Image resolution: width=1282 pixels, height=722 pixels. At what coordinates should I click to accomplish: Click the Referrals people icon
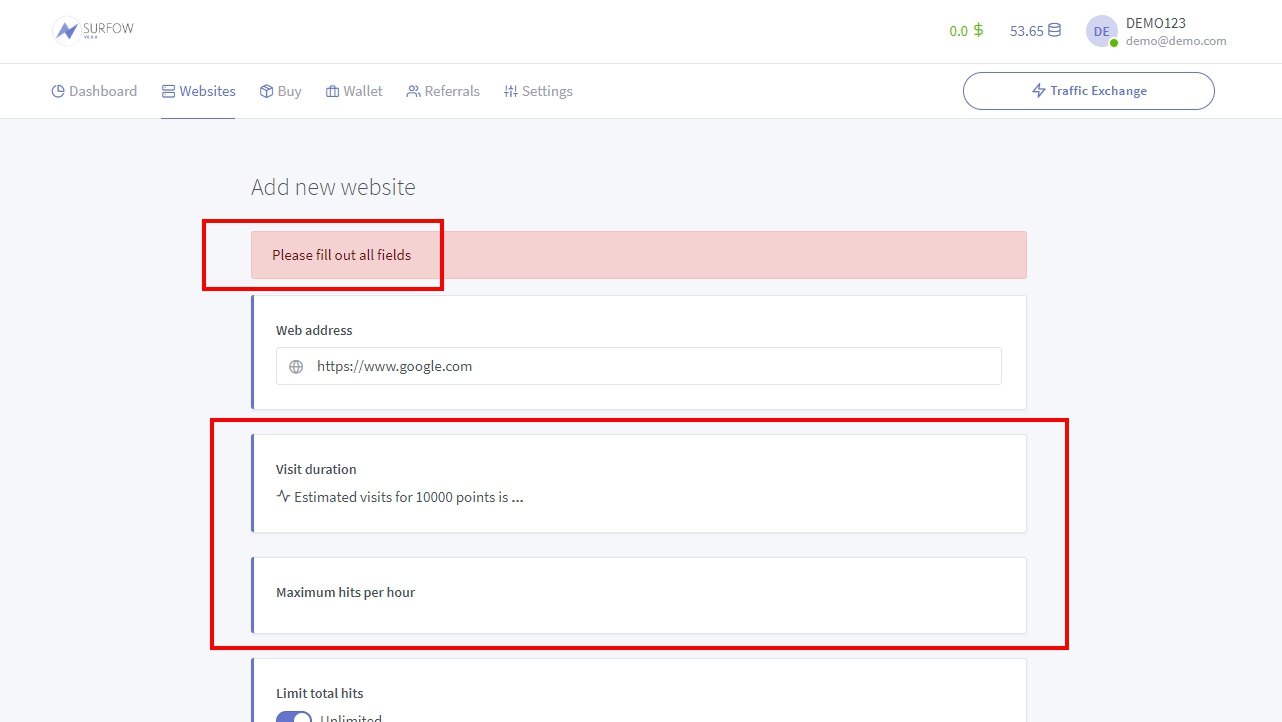click(413, 91)
